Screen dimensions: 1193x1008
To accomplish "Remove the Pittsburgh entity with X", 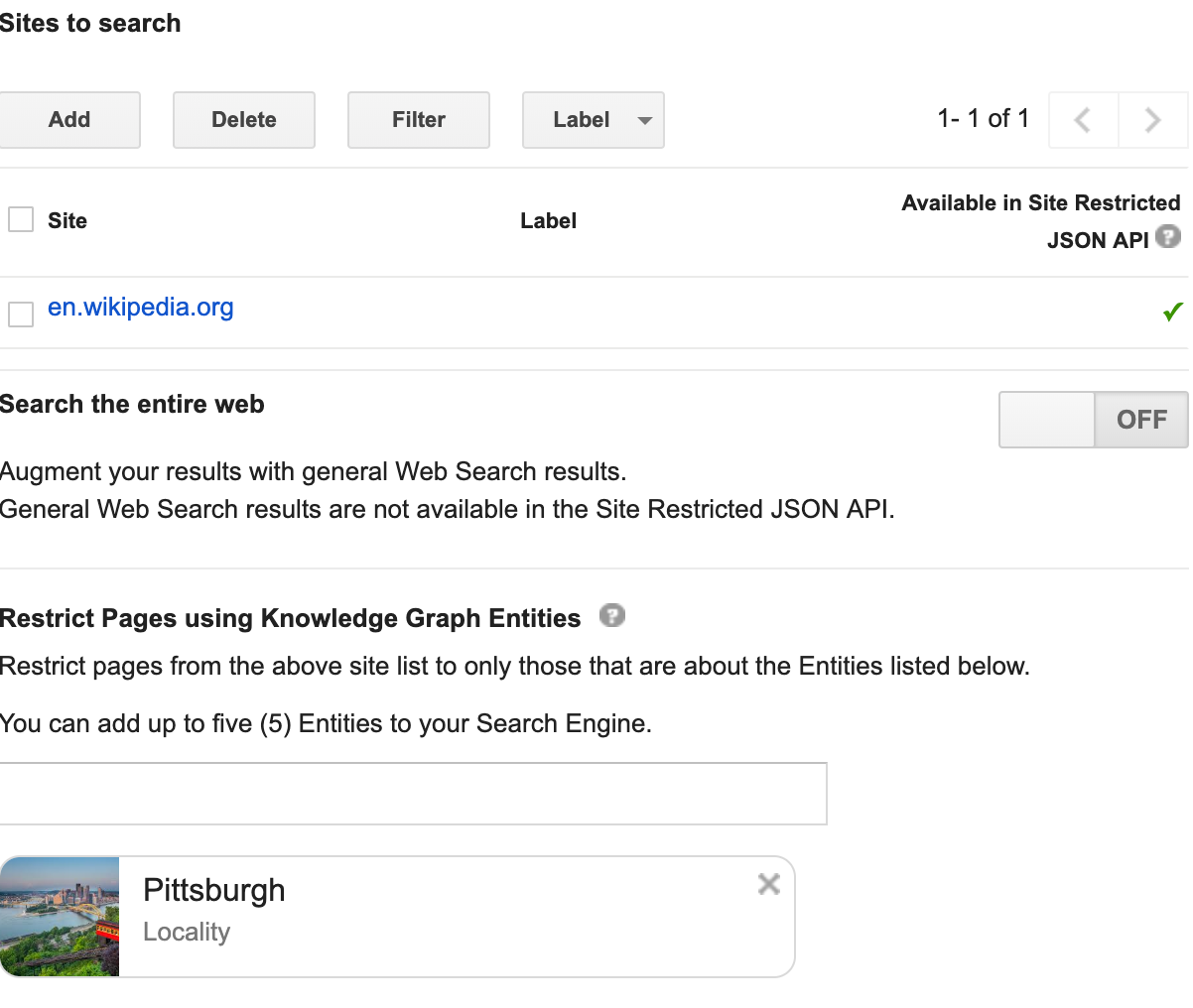I will coord(768,884).
